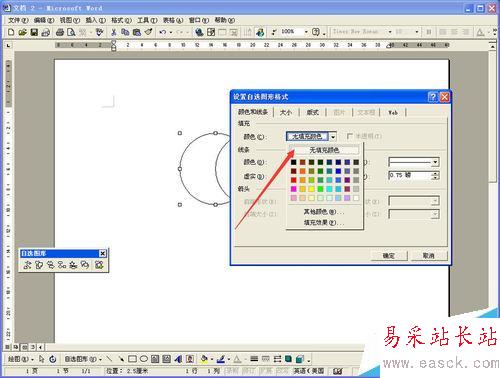This screenshot has width=500, height=378.
Task: Open the line style dropdown in dialog
Action: (x=435, y=162)
